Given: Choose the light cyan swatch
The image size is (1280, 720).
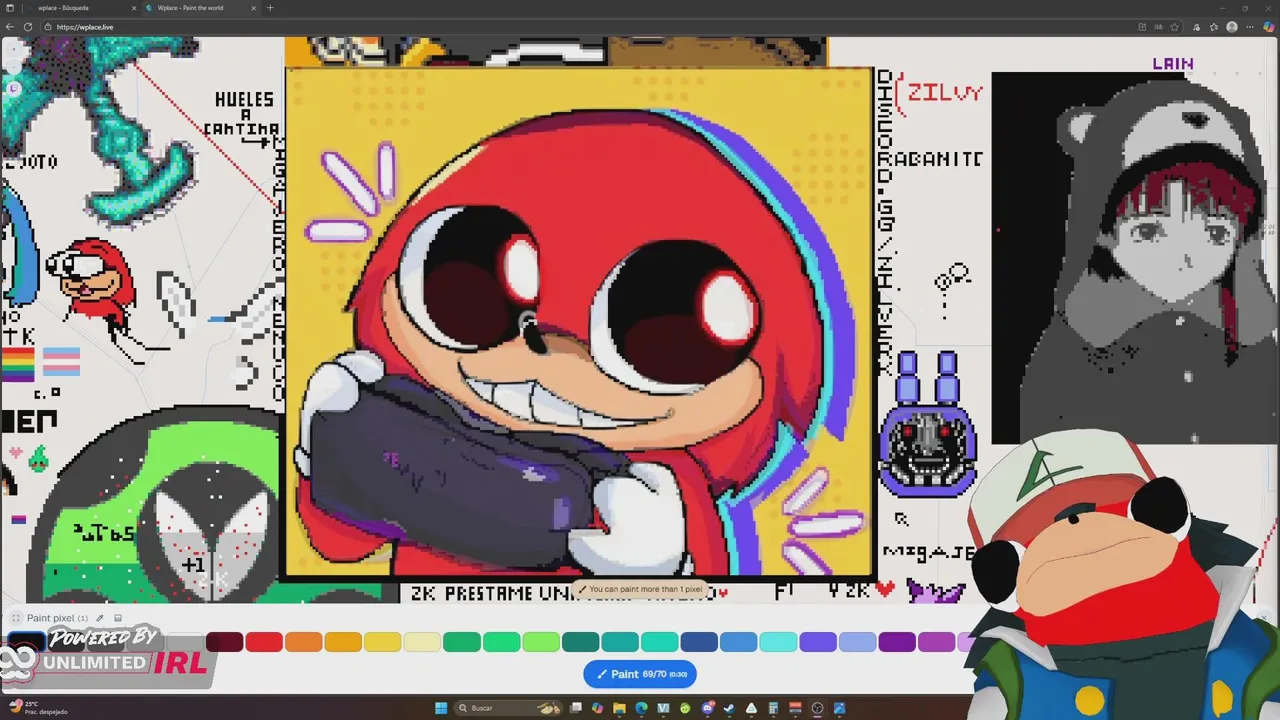Looking at the screenshot, I should pos(778,642).
